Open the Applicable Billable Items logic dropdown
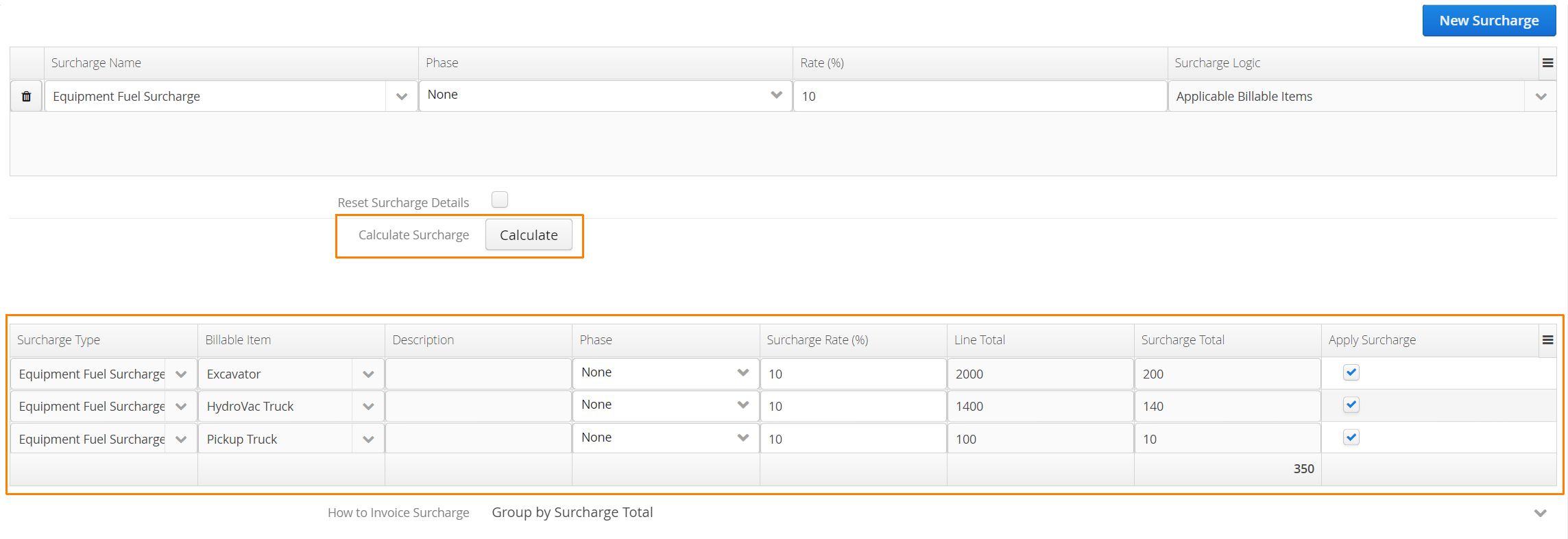Screen dimensions: 1568x539 (x=1541, y=97)
